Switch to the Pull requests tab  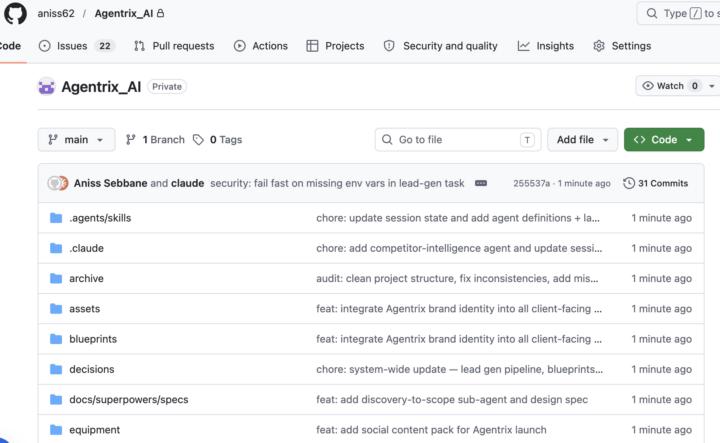[174, 46]
